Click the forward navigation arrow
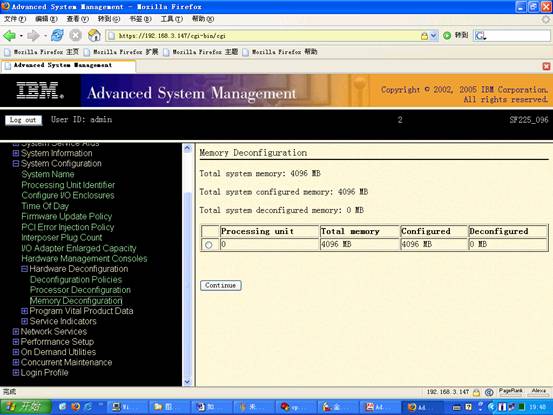 coord(33,36)
